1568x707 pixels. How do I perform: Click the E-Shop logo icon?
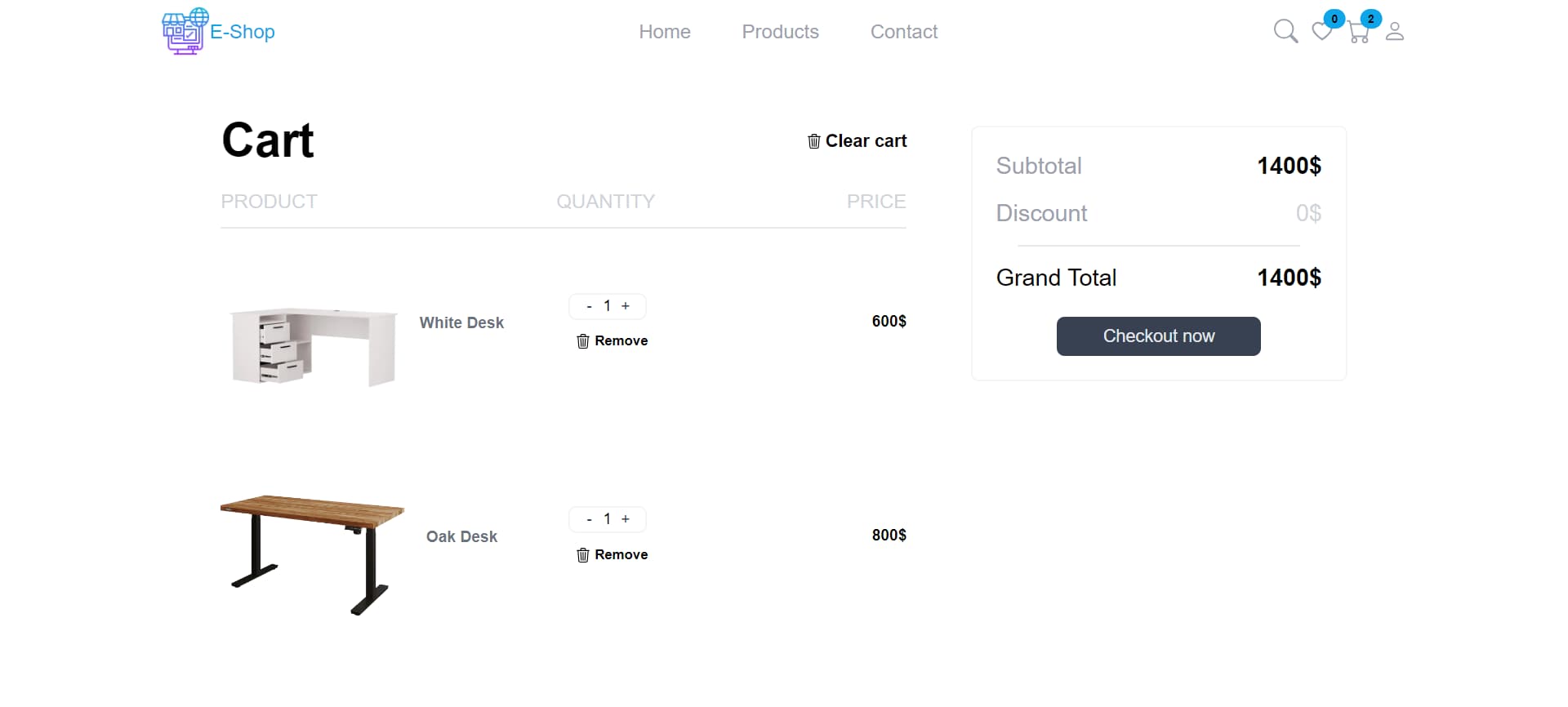point(185,32)
